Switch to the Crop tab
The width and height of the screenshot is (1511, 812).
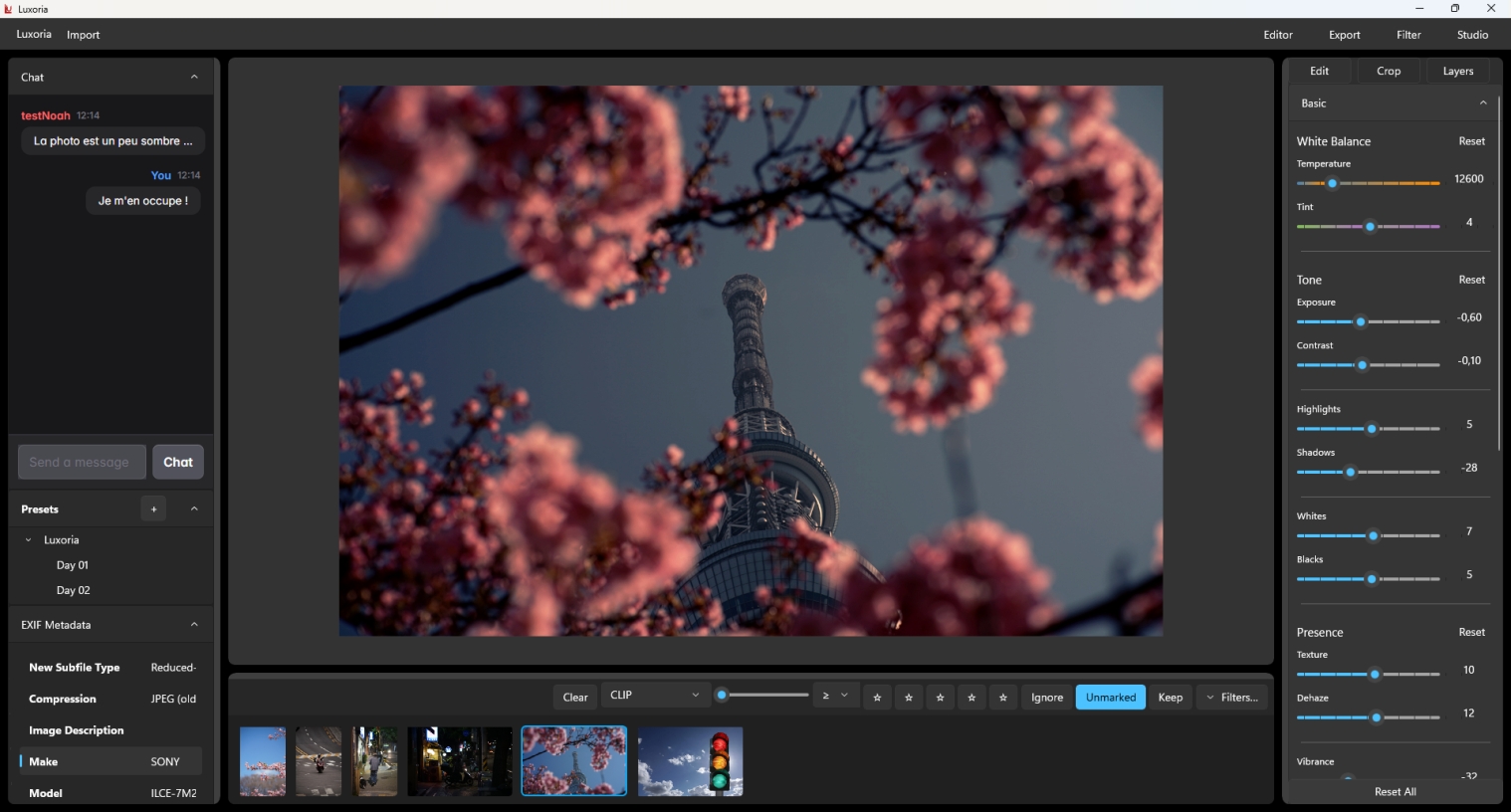coord(1388,72)
